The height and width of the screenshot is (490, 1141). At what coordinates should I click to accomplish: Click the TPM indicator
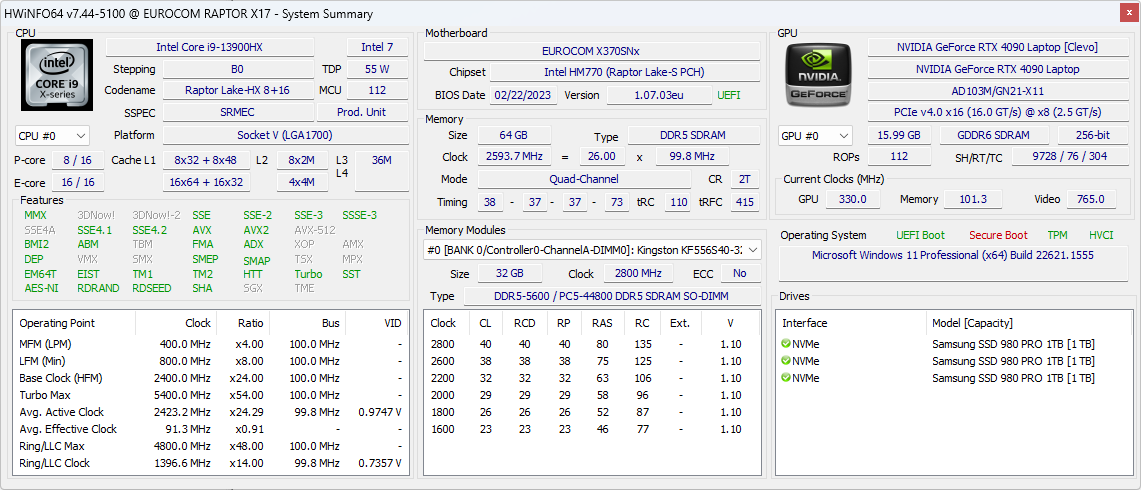[1057, 235]
